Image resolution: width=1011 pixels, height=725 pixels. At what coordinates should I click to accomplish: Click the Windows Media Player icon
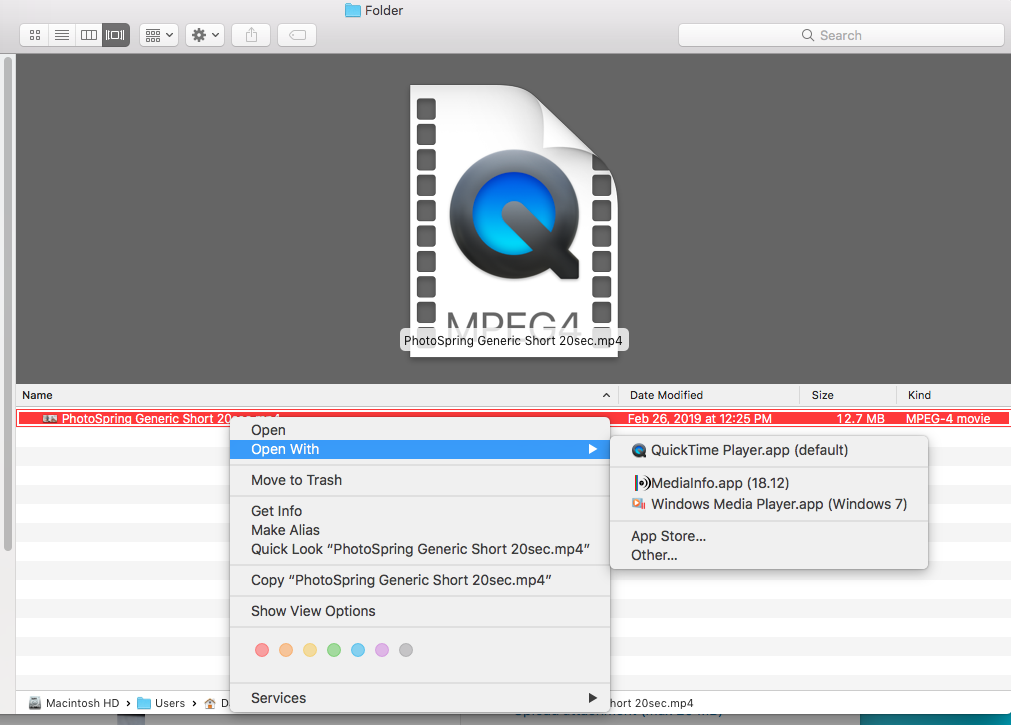pyautogui.click(x=639, y=504)
